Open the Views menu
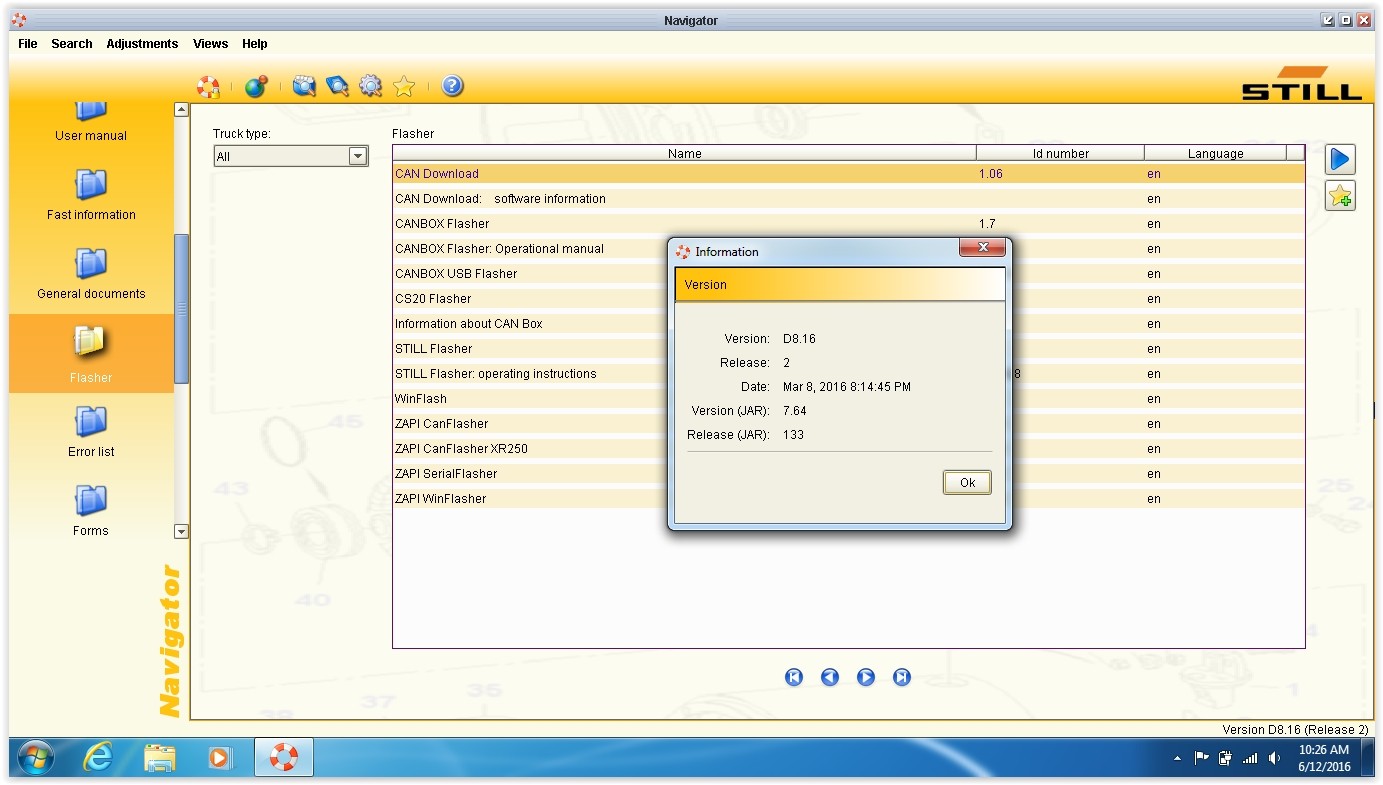 coord(210,44)
